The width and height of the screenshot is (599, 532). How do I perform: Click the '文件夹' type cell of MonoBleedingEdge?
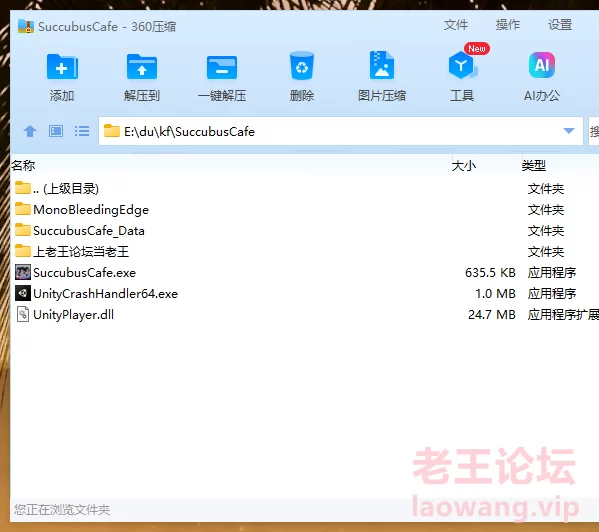pos(546,210)
